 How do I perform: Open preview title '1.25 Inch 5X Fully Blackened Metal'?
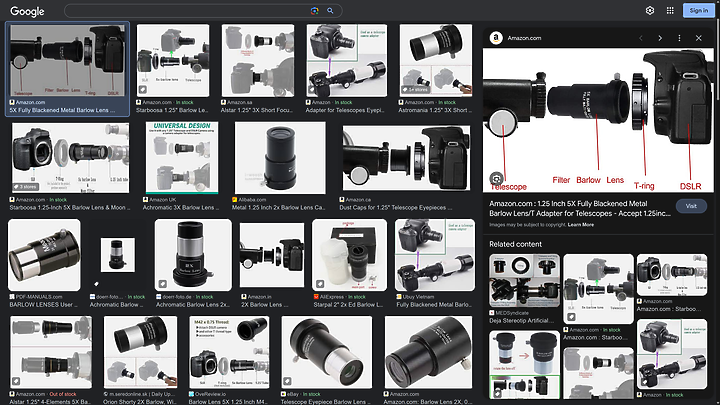tap(579, 208)
